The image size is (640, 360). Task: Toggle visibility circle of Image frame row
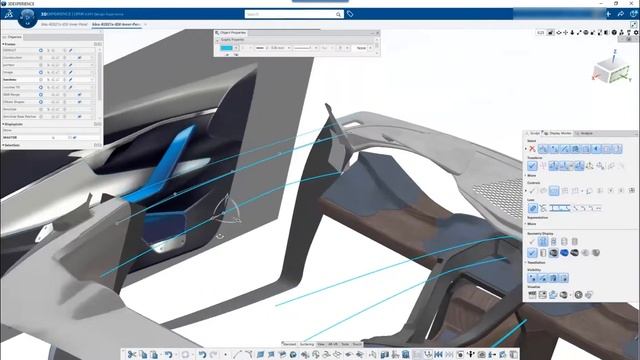pos(41,72)
